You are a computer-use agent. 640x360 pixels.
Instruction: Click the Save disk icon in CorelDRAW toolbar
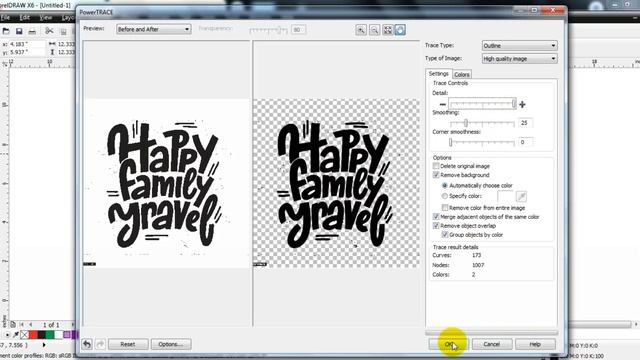tap(19, 31)
